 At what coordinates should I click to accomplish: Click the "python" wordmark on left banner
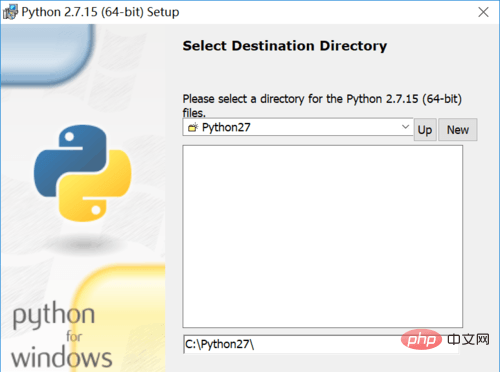tap(54, 315)
